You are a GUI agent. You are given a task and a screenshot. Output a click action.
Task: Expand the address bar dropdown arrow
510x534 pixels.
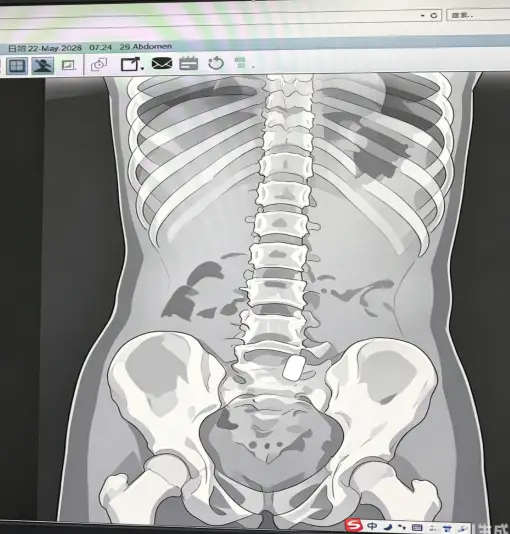423,15
